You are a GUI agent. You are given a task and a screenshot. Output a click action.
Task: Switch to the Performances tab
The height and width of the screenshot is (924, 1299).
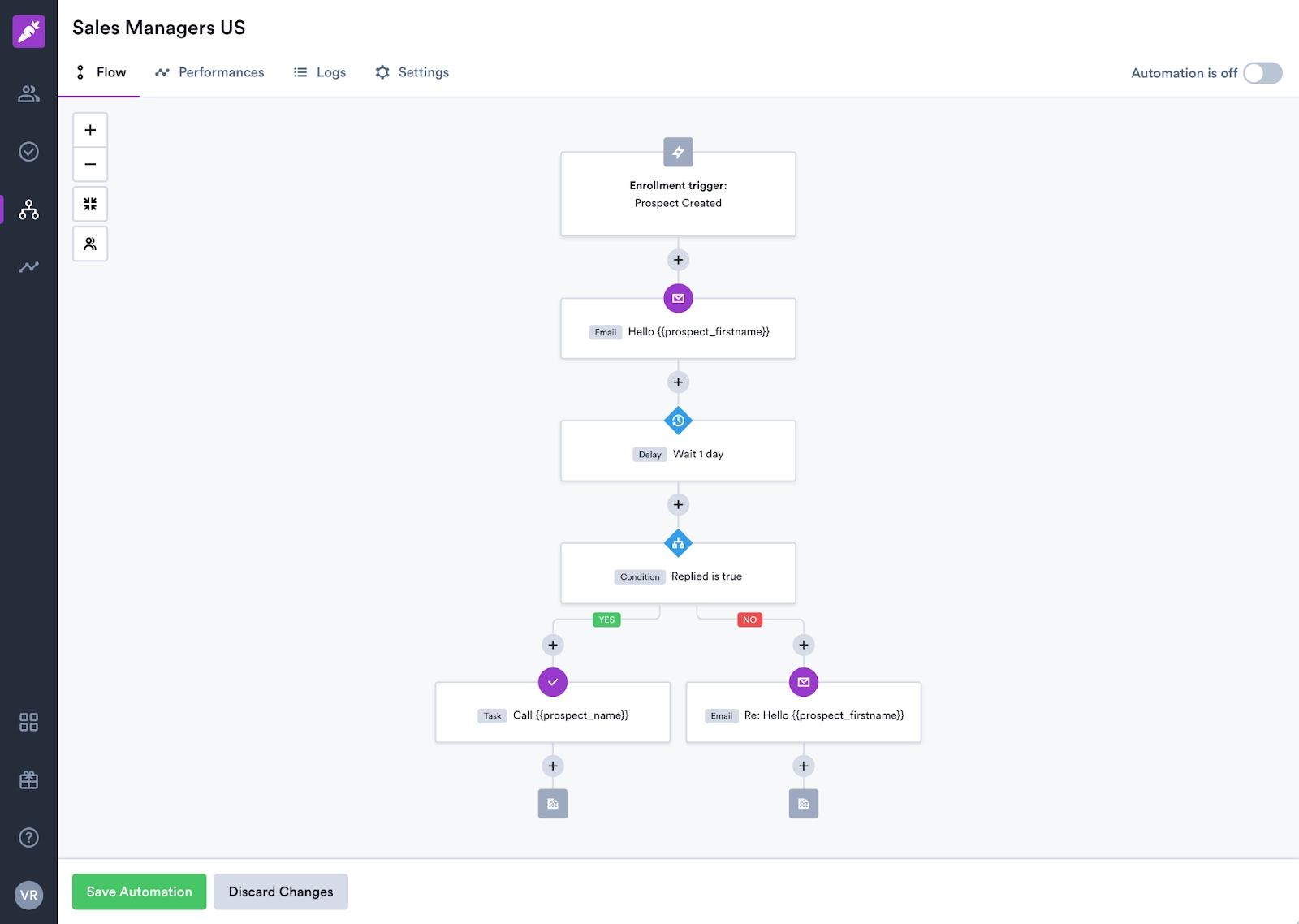tap(209, 72)
